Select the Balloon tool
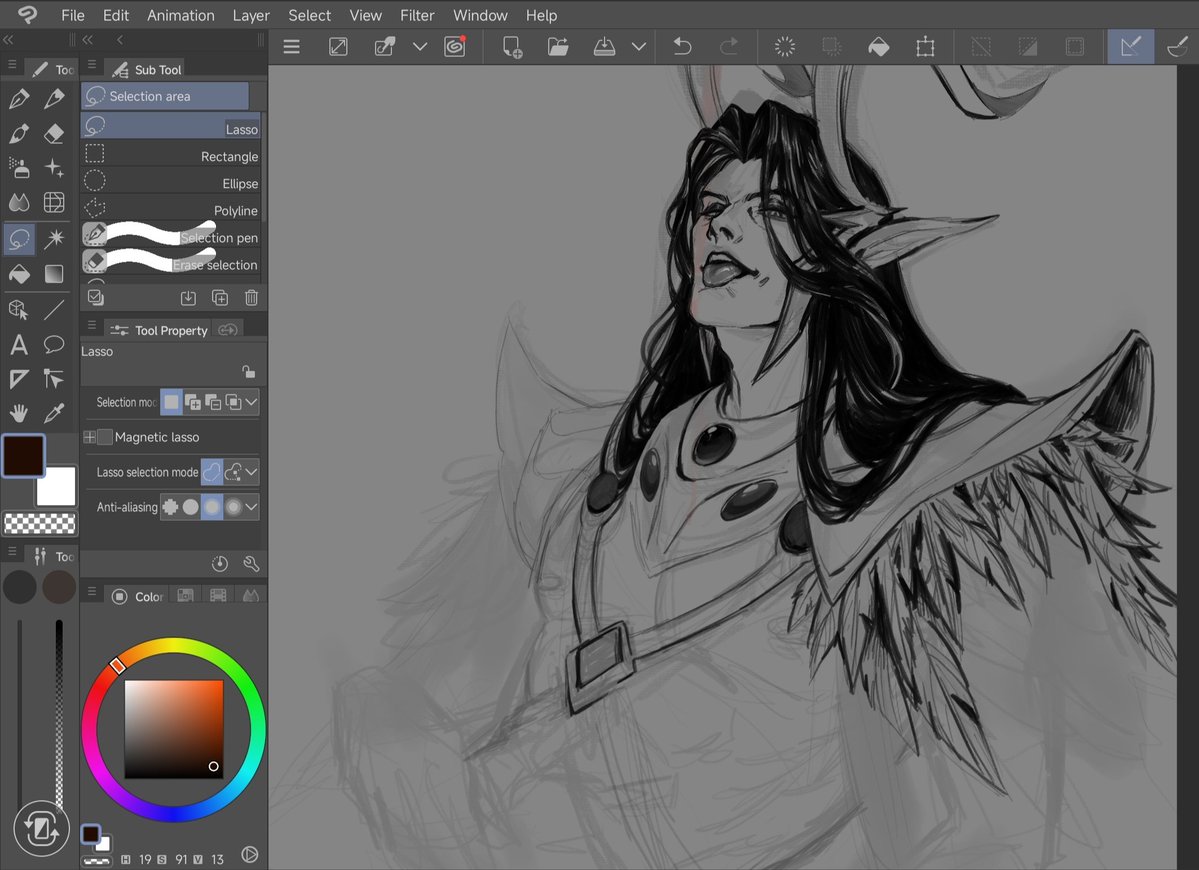Screen dimensions: 1199x870 click(x=54, y=344)
